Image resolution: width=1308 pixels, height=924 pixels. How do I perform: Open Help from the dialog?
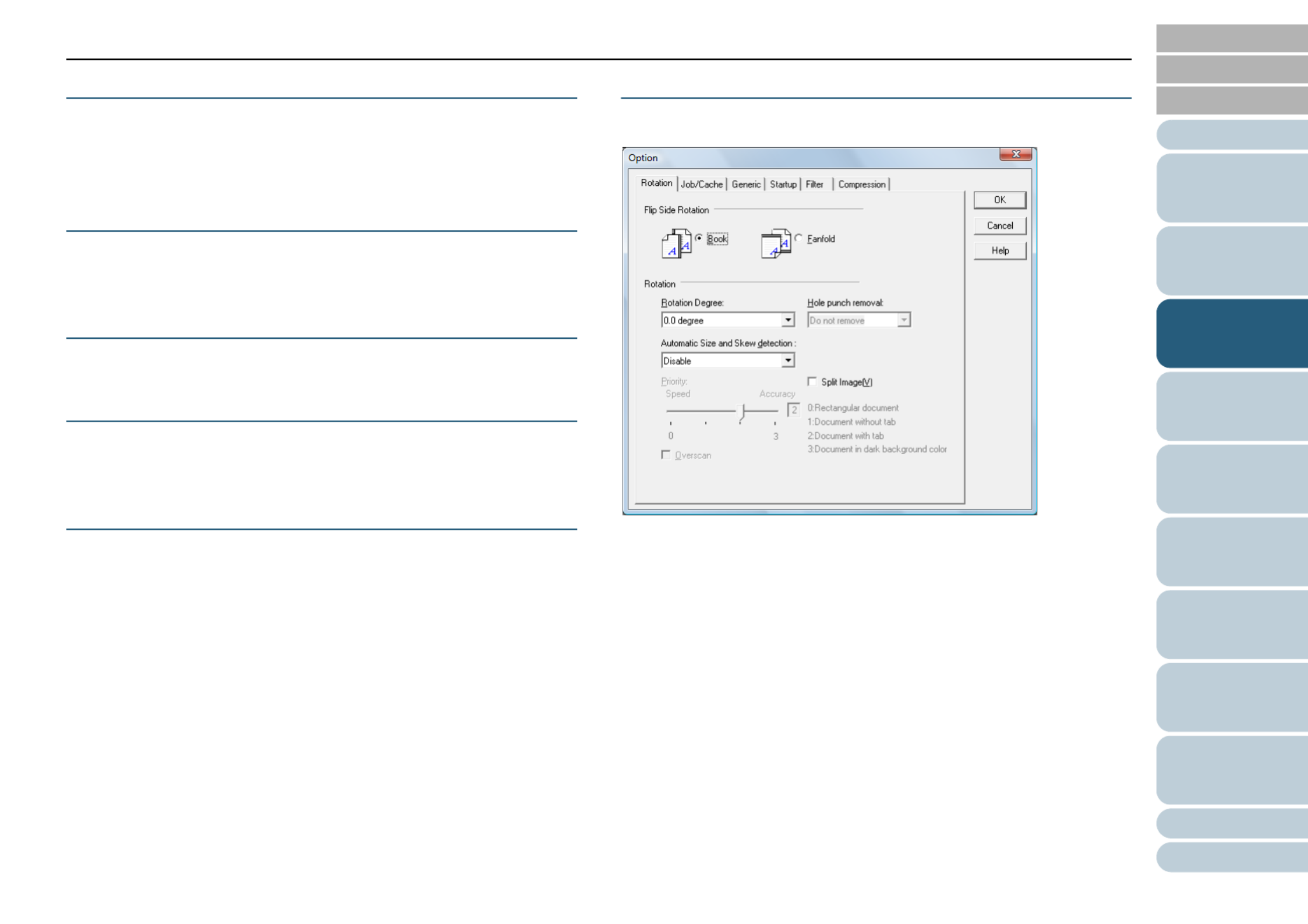coord(999,251)
